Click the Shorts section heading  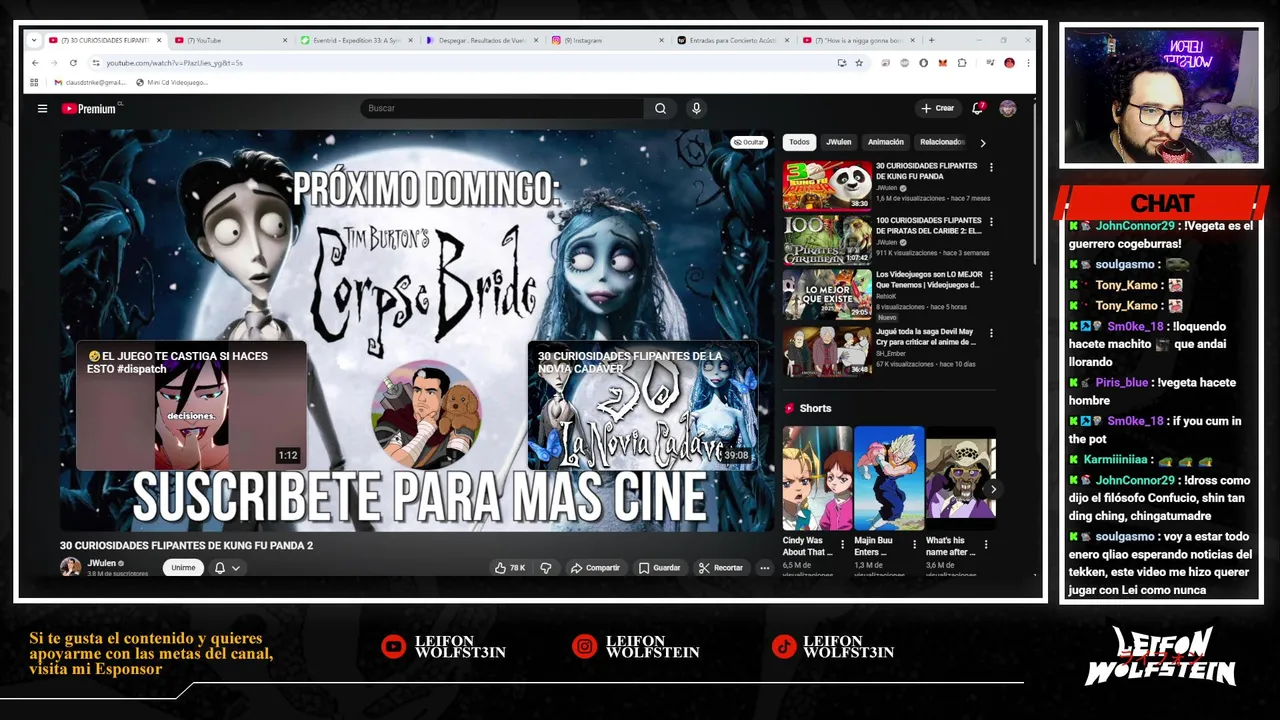815,408
